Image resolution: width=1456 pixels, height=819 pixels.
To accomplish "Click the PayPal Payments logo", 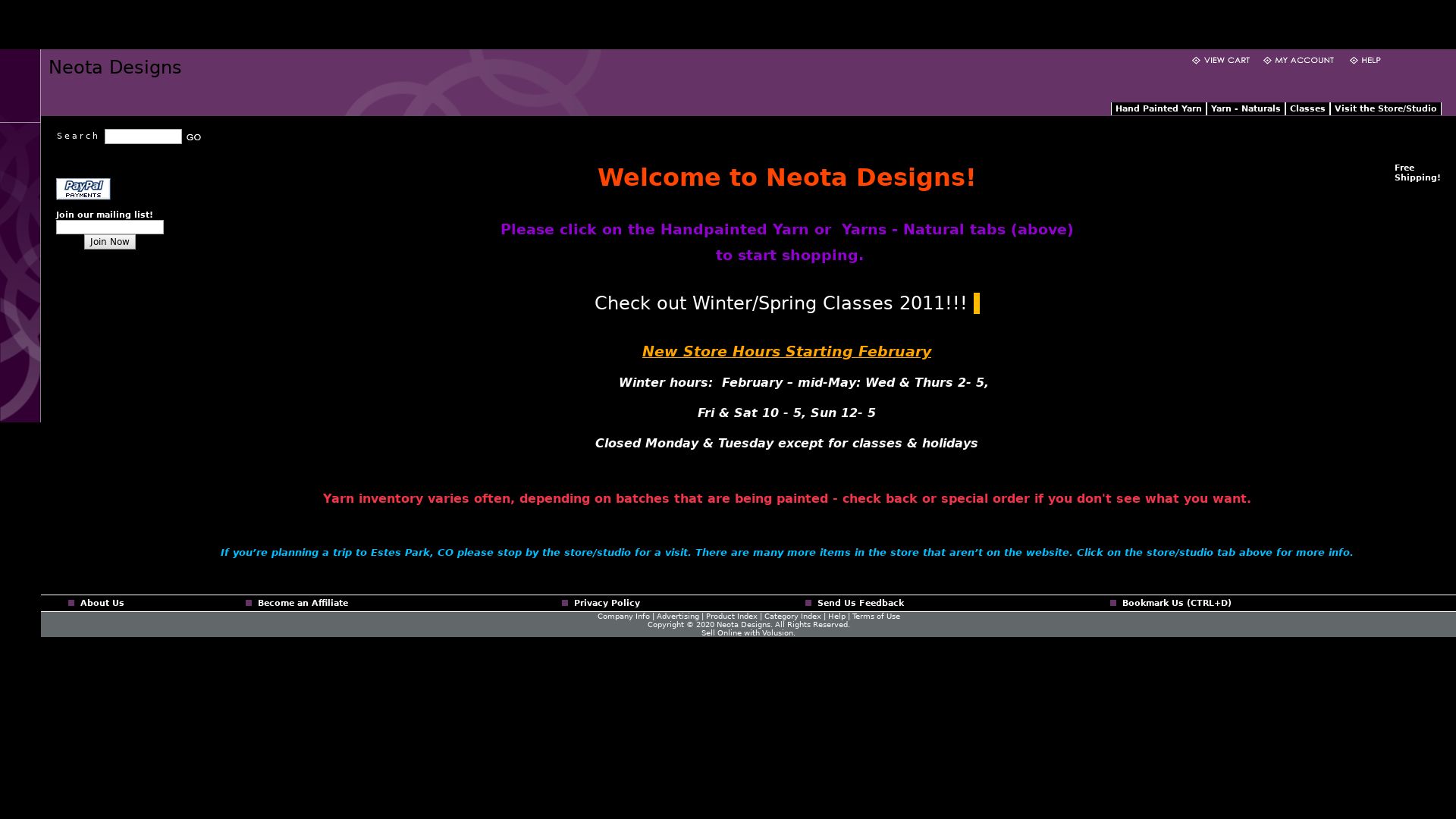I will (x=83, y=189).
